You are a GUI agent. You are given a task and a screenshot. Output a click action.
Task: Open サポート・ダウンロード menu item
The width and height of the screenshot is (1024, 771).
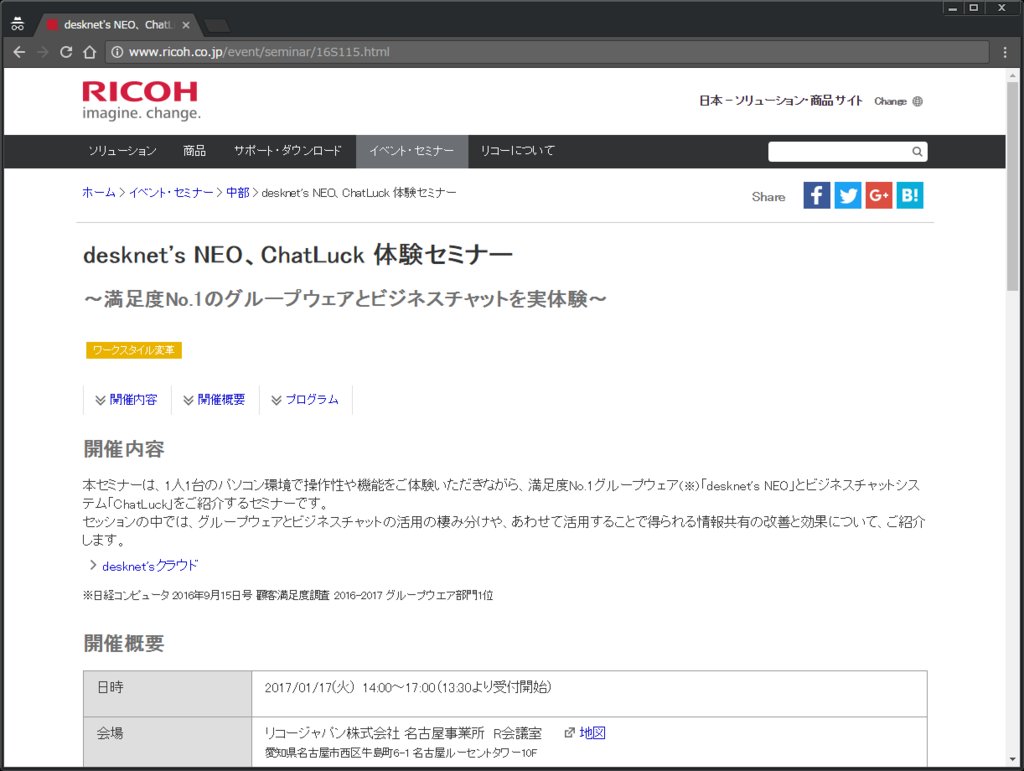(x=287, y=151)
